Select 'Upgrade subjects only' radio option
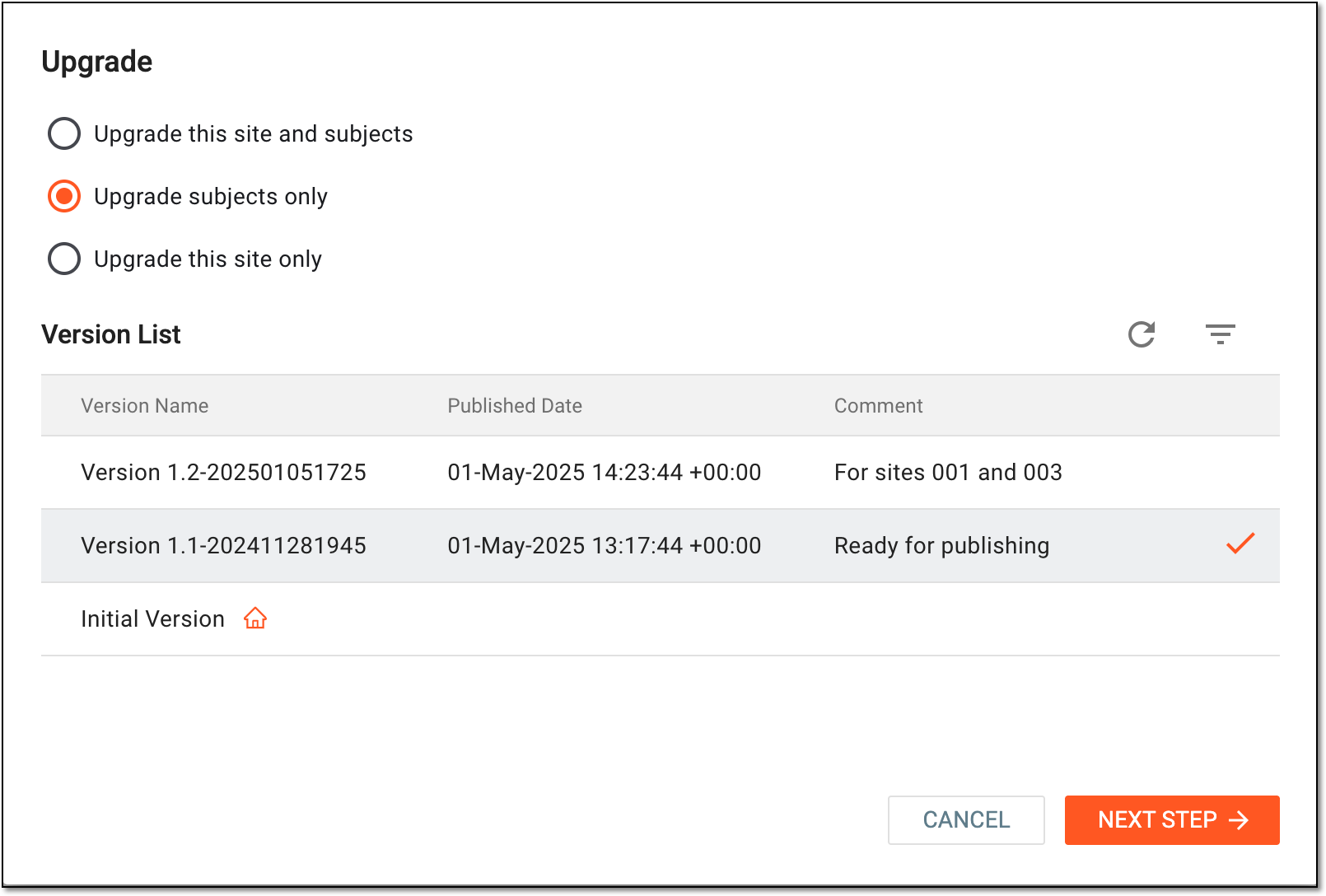The width and height of the screenshot is (1326, 896). click(x=64, y=196)
